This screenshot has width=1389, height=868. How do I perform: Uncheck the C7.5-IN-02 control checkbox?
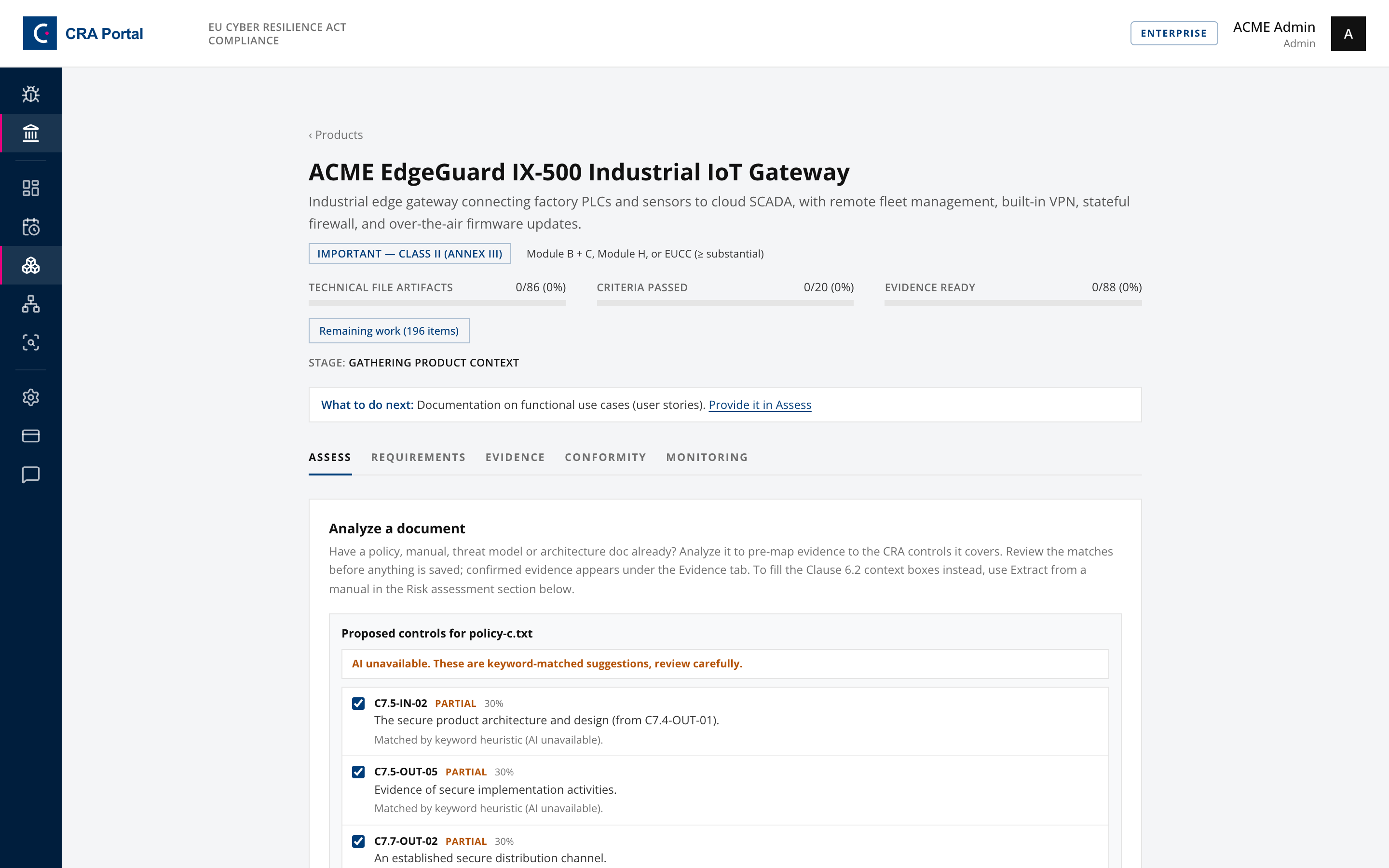358,703
